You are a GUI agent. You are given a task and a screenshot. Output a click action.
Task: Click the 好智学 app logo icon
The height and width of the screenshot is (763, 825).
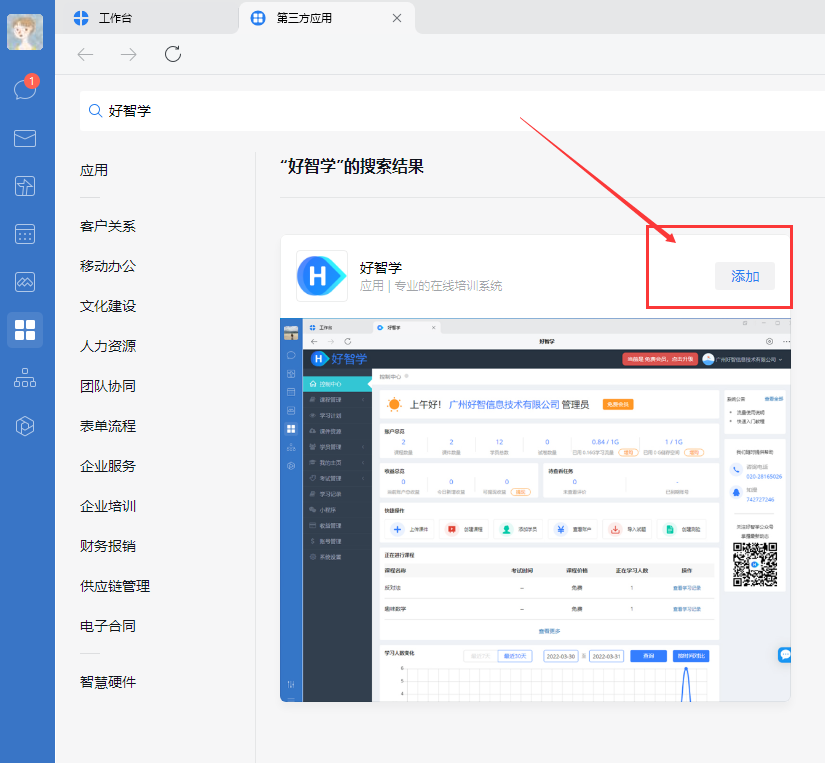click(321, 276)
